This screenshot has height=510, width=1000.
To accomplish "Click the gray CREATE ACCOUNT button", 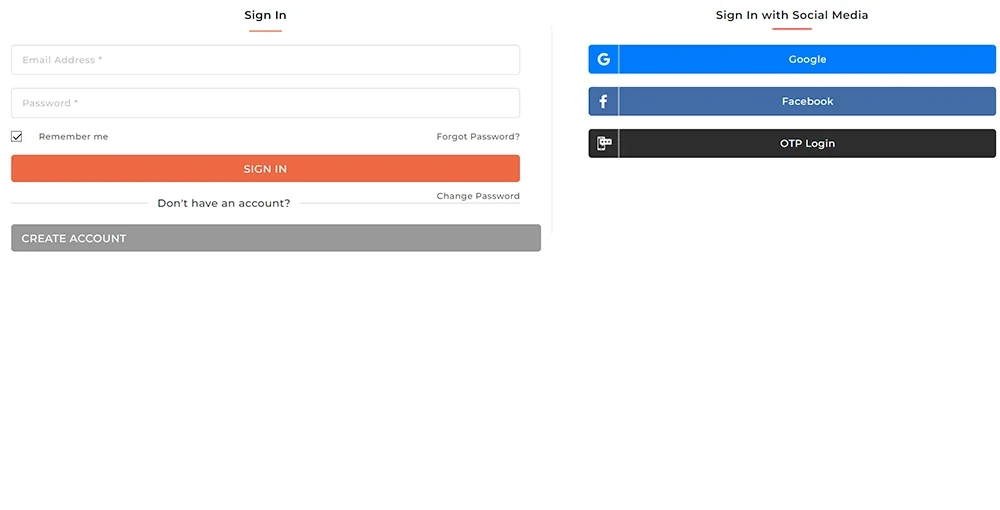I will pyautogui.click(x=276, y=238).
